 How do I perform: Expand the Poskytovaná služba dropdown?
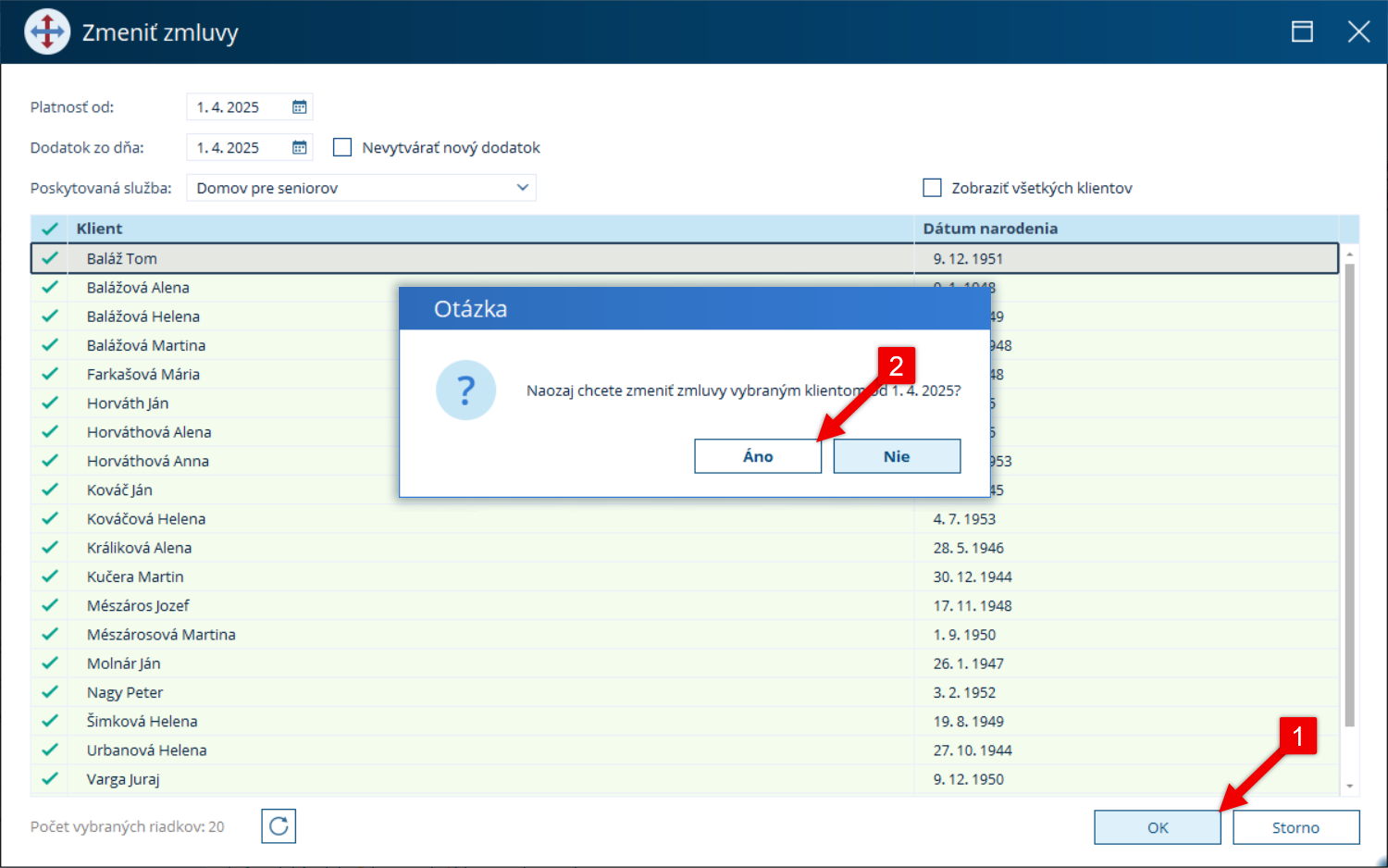[523, 188]
